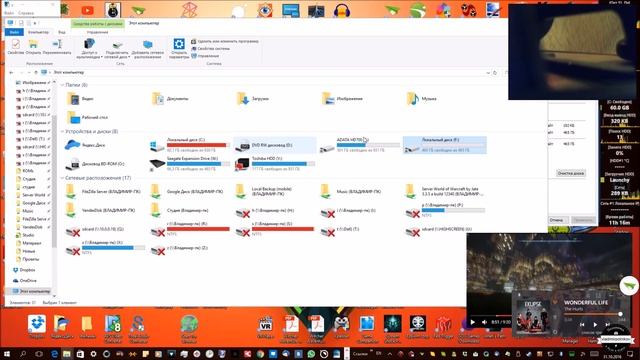Open Google Диск network location
The image size is (640, 360).
click(x=187, y=191)
